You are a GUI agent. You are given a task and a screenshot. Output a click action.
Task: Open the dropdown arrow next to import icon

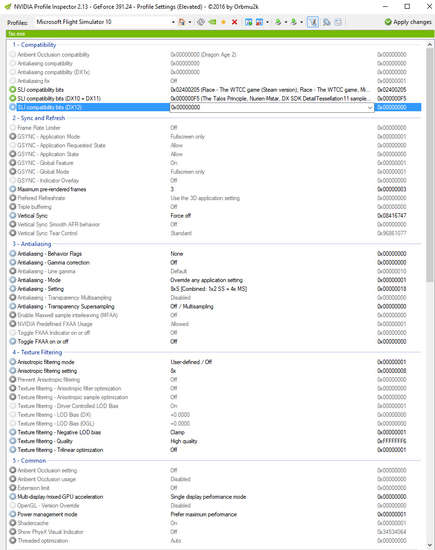(x=301, y=22)
